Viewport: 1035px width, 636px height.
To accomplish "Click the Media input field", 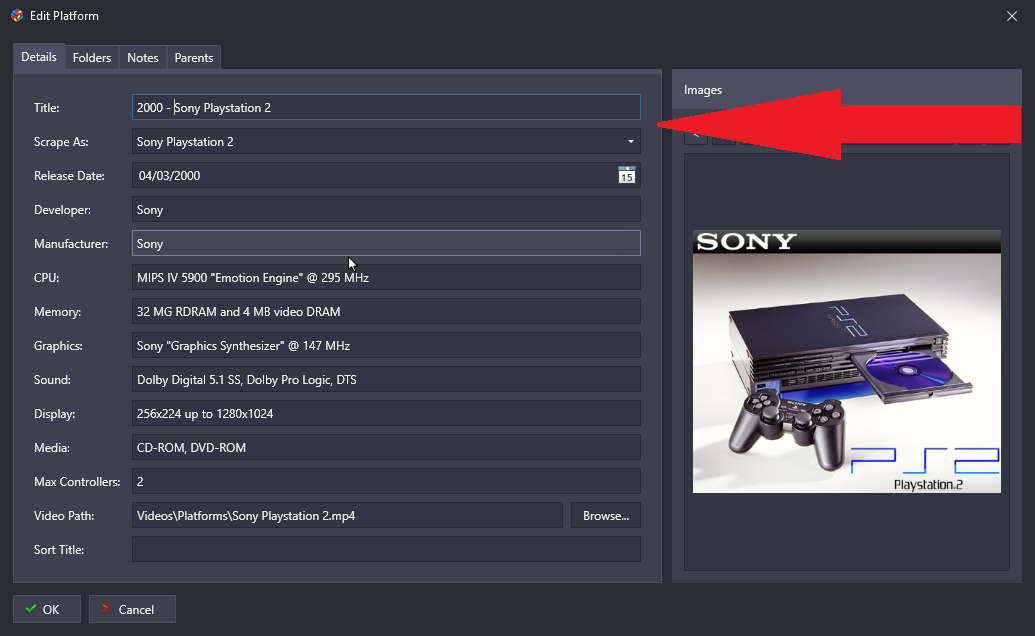I will click(x=386, y=447).
